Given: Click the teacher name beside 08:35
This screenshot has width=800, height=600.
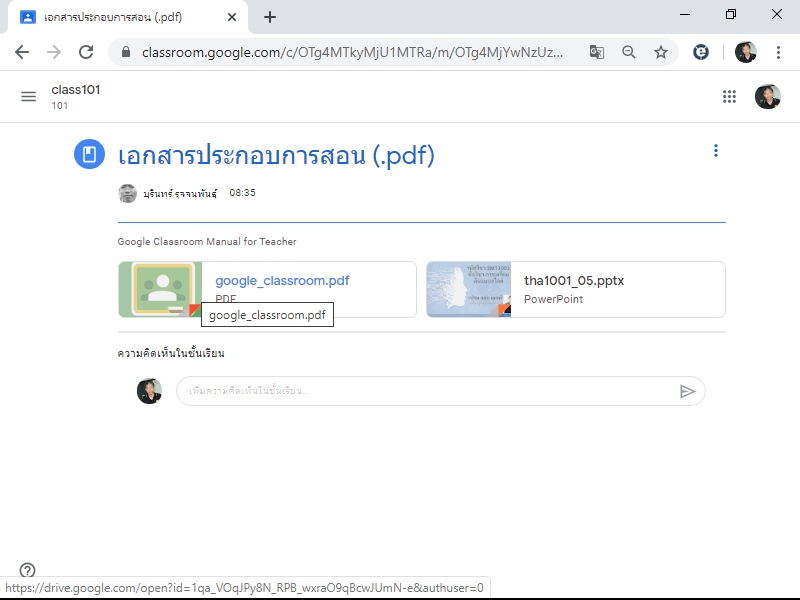Looking at the screenshot, I should (180, 193).
